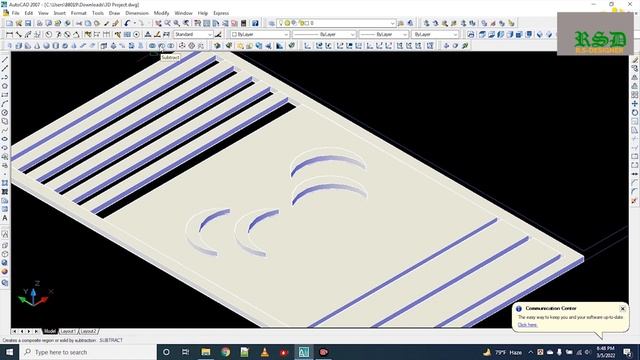The image size is (640, 360).
Task: Switch to the Layout2 tab
Action: [88, 331]
